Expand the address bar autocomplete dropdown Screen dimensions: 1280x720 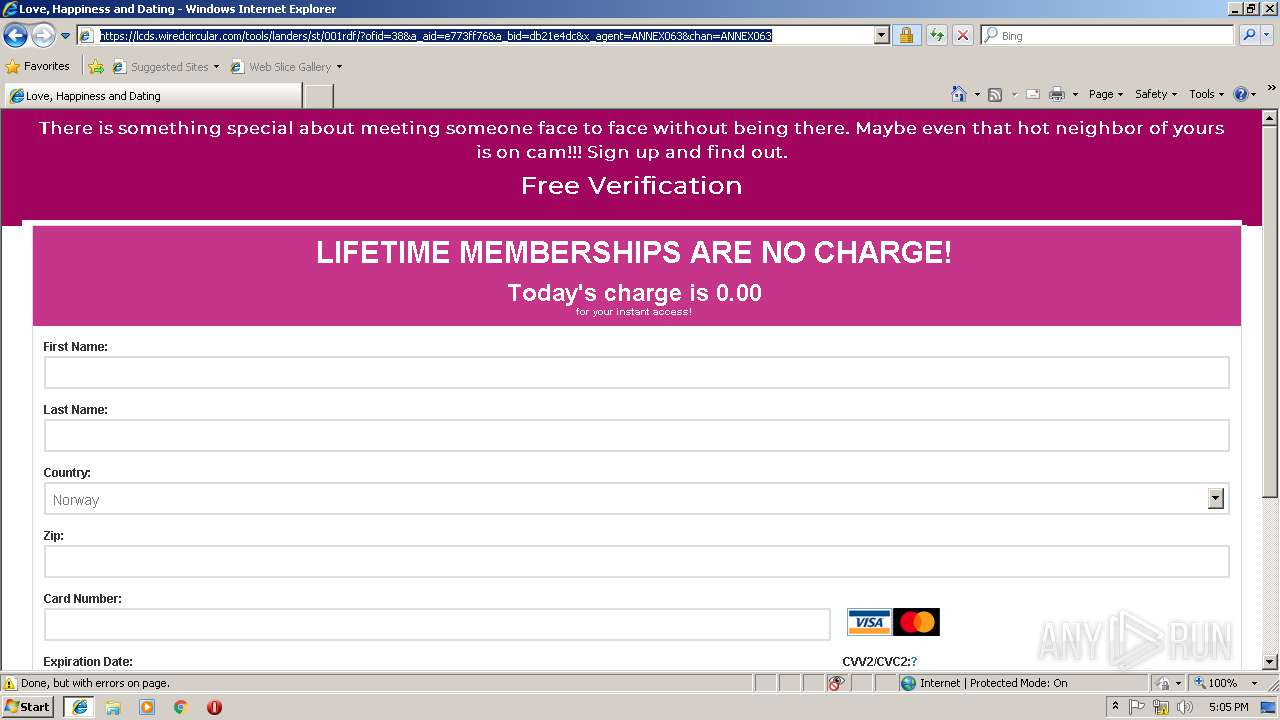881,36
